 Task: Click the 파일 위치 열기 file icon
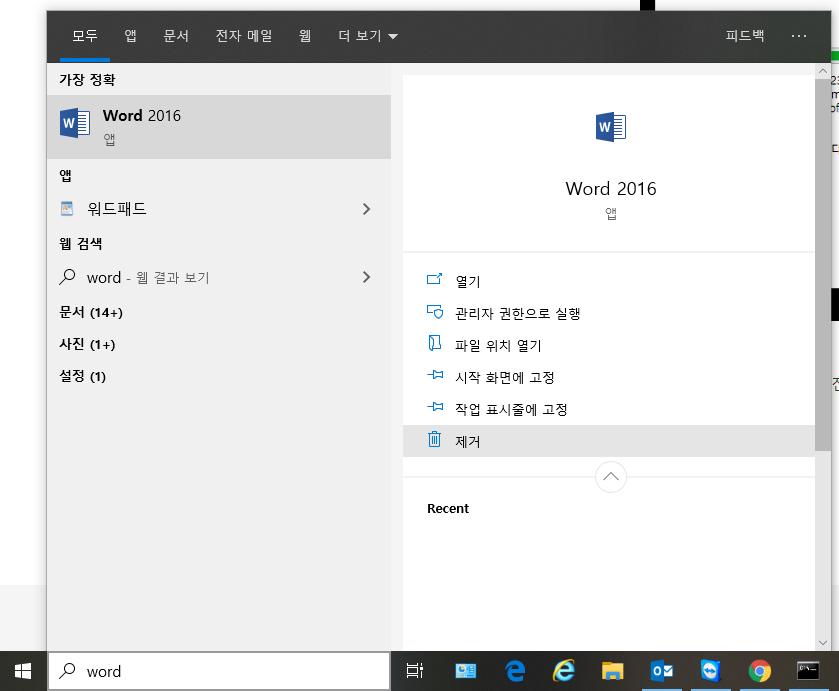pyautogui.click(x=434, y=343)
